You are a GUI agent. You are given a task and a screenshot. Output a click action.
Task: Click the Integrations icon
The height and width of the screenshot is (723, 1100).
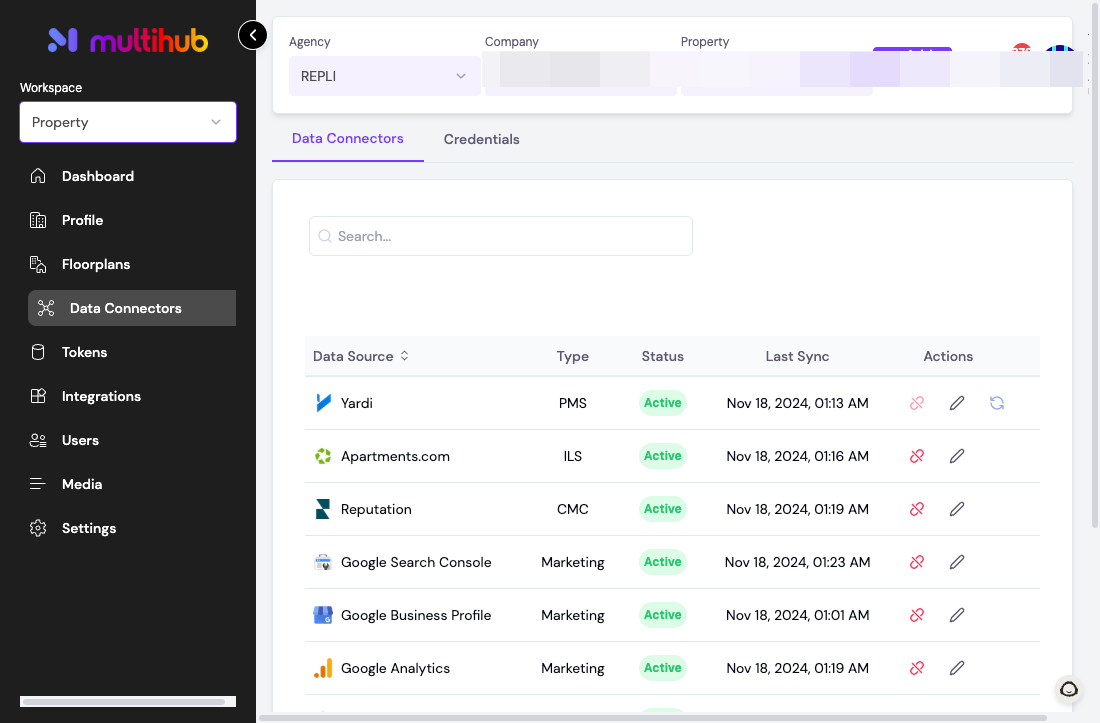tap(38, 396)
